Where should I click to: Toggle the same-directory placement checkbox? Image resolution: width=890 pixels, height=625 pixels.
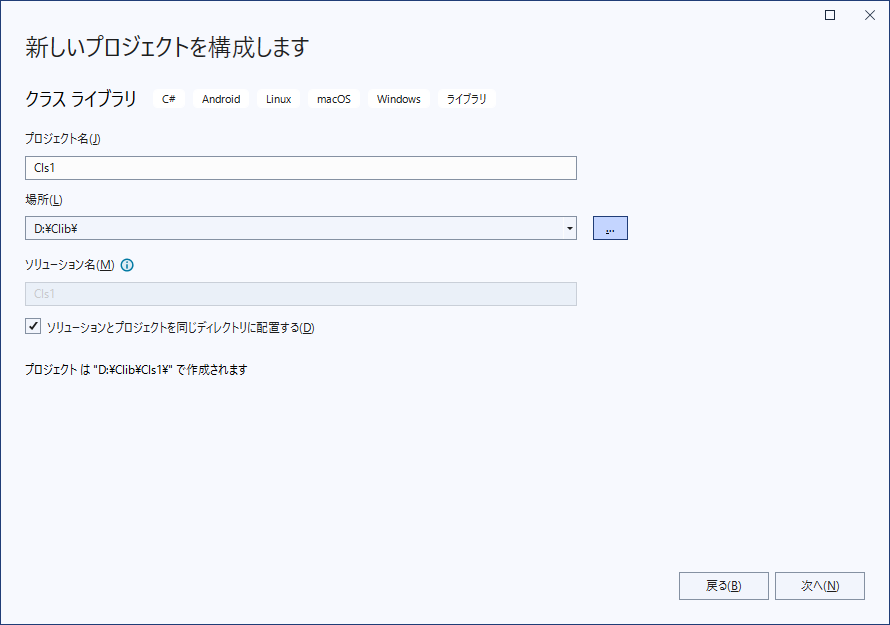click(x=34, y=327)
